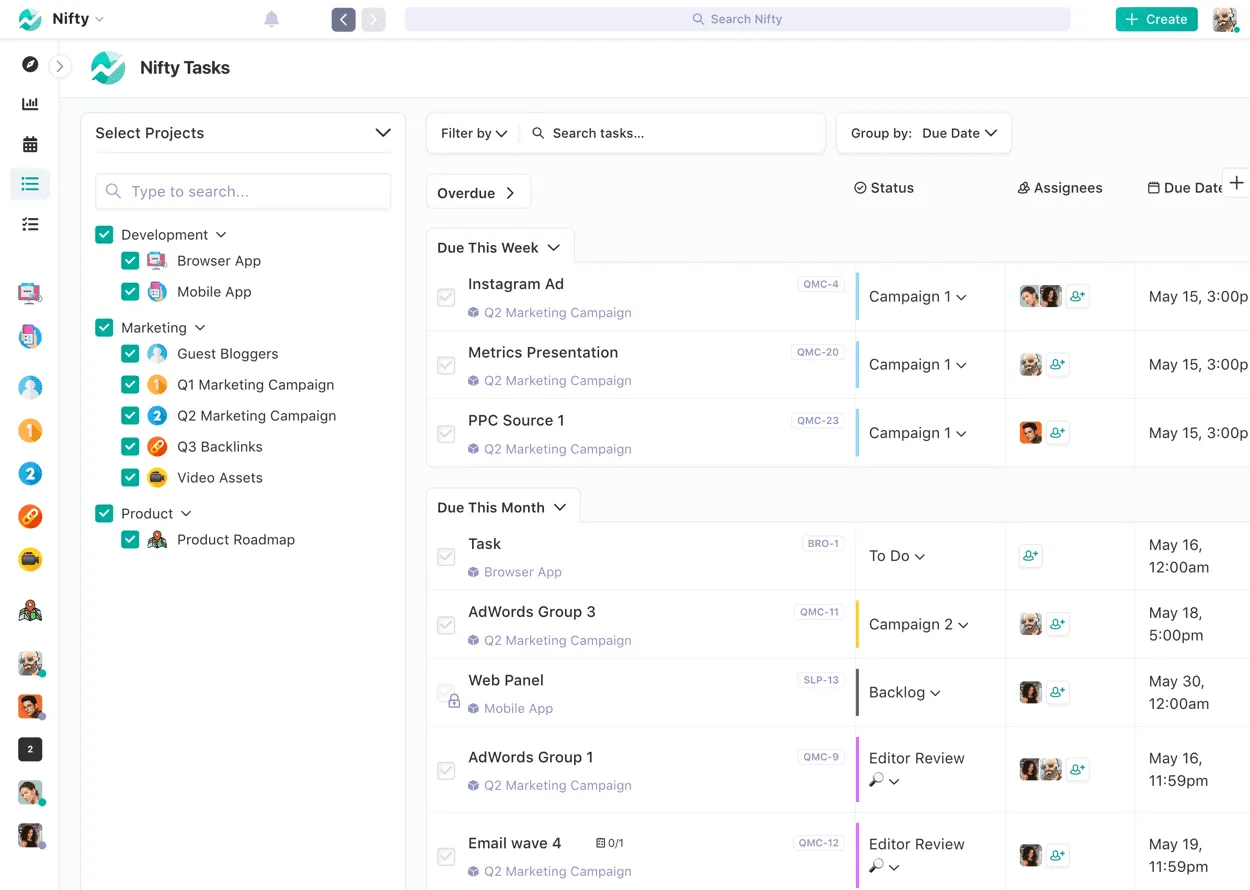The width and height of the screenshot is (1250, 890).
Task: Click the notification bell icon
Action: 271,18
